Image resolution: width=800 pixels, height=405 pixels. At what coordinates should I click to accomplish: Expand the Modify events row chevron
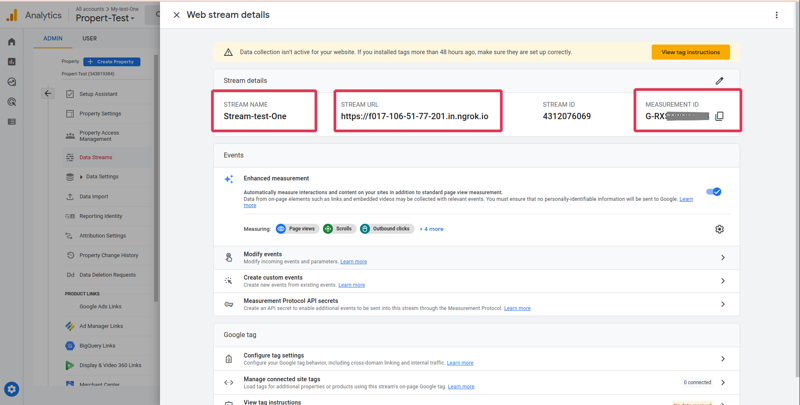[x=723, y=258]
